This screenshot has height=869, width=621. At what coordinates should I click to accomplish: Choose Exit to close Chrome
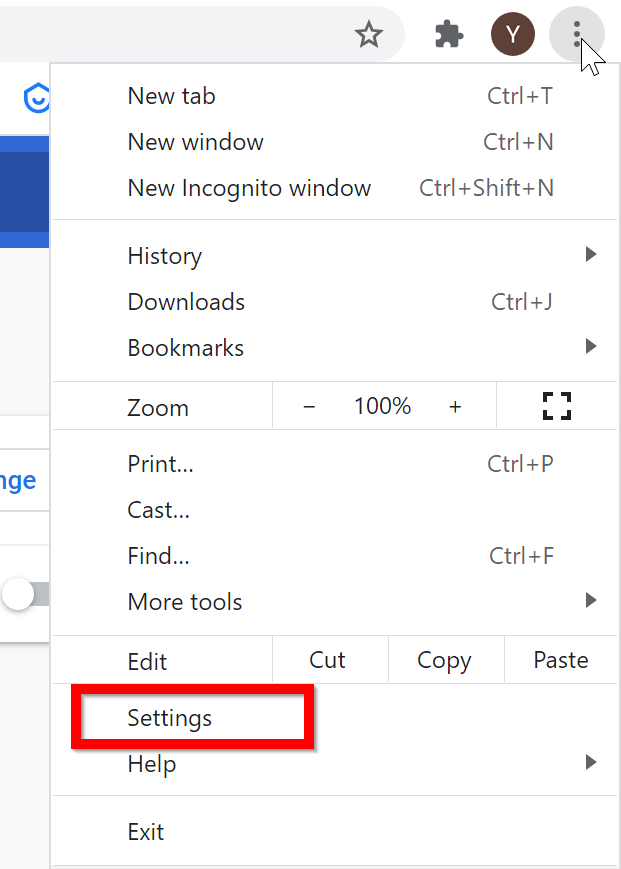click(146, 832)
